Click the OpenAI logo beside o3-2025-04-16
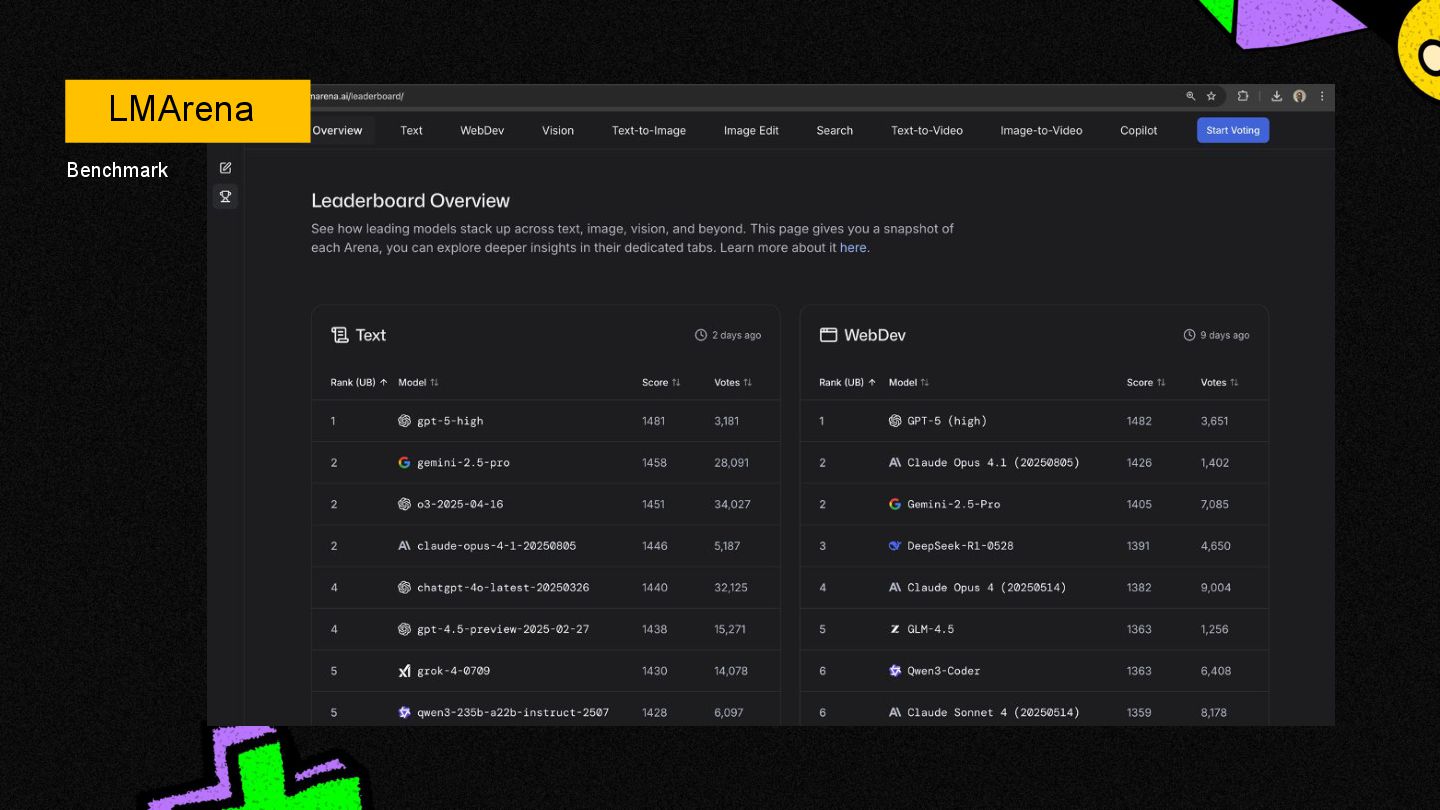The width and height of the screenshot is (1440, 810). [404, 504]
